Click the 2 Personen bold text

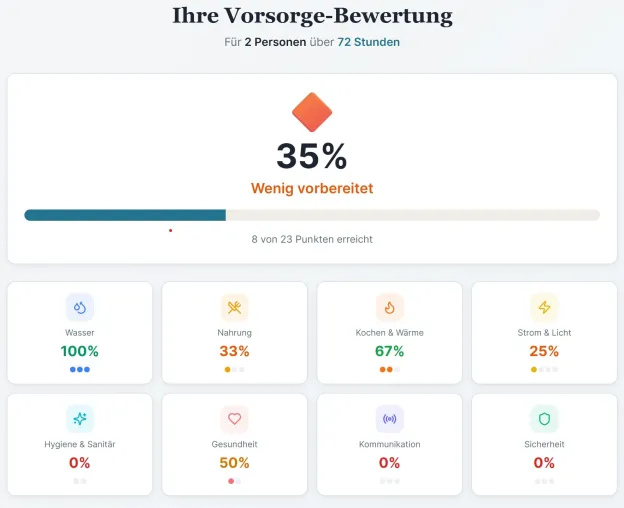tap(275, 42)
